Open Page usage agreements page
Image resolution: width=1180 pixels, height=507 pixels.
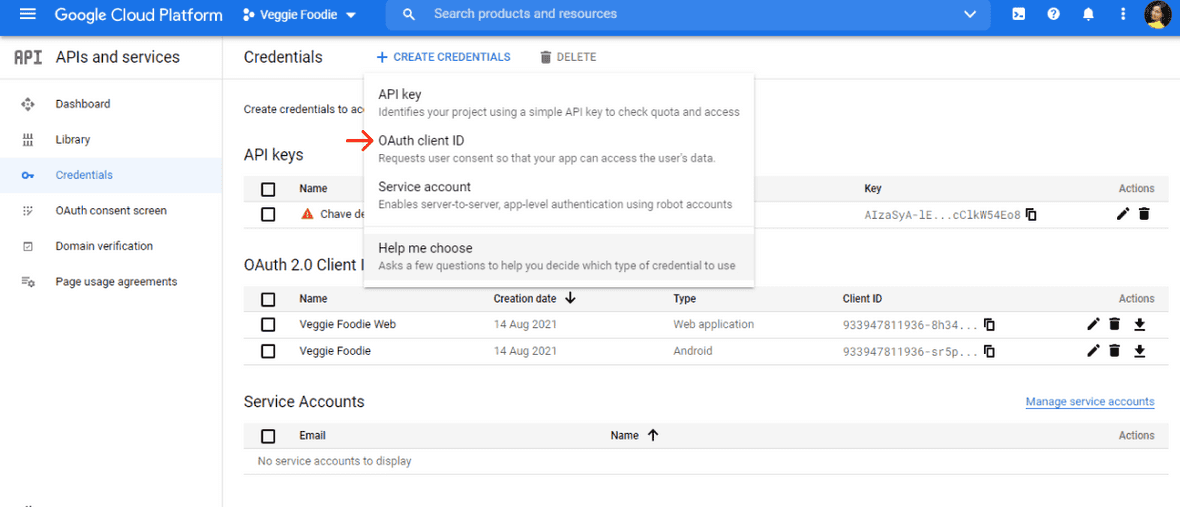117,281
